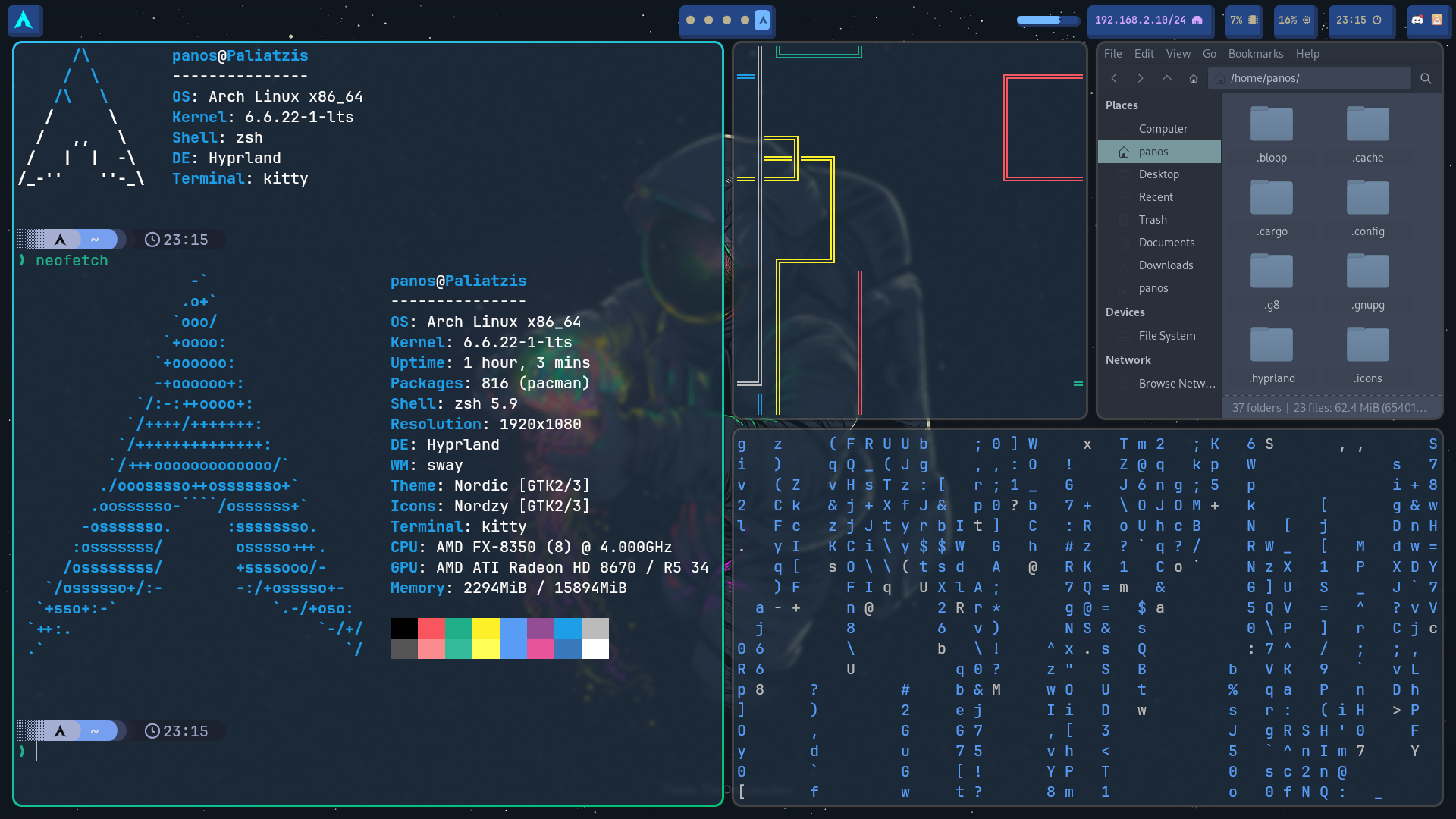Click the blue progress slider in top bar
The image size is (1456, 819).
click(x=1048, y=20)
